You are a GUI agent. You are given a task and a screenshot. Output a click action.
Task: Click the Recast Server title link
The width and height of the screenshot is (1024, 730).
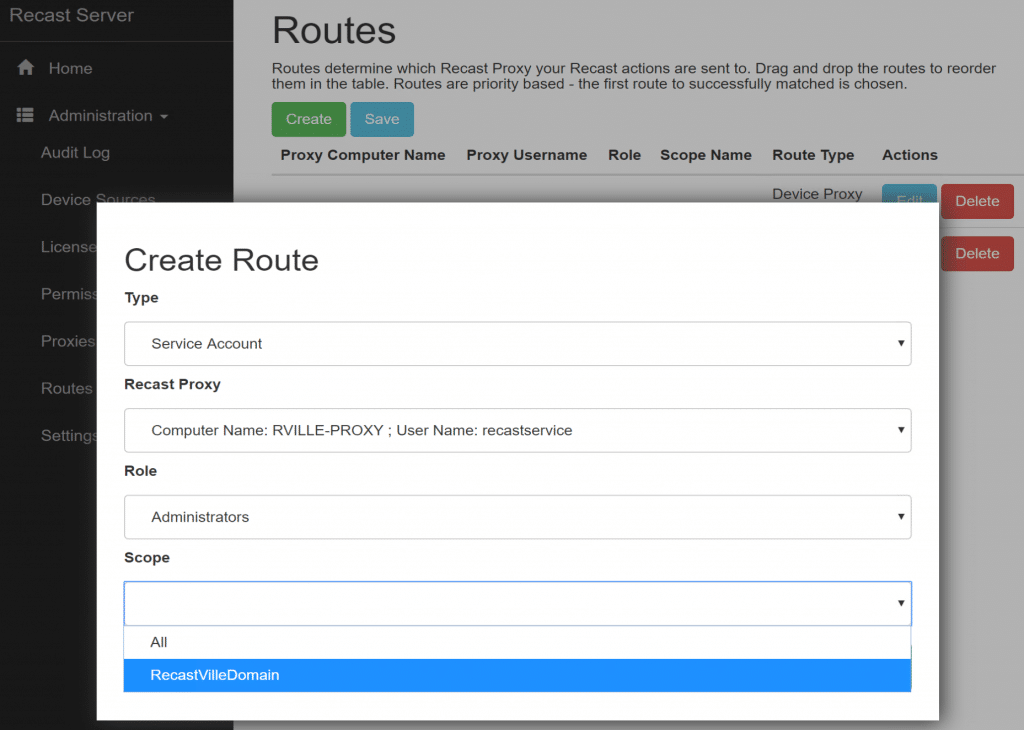[71, 16]
